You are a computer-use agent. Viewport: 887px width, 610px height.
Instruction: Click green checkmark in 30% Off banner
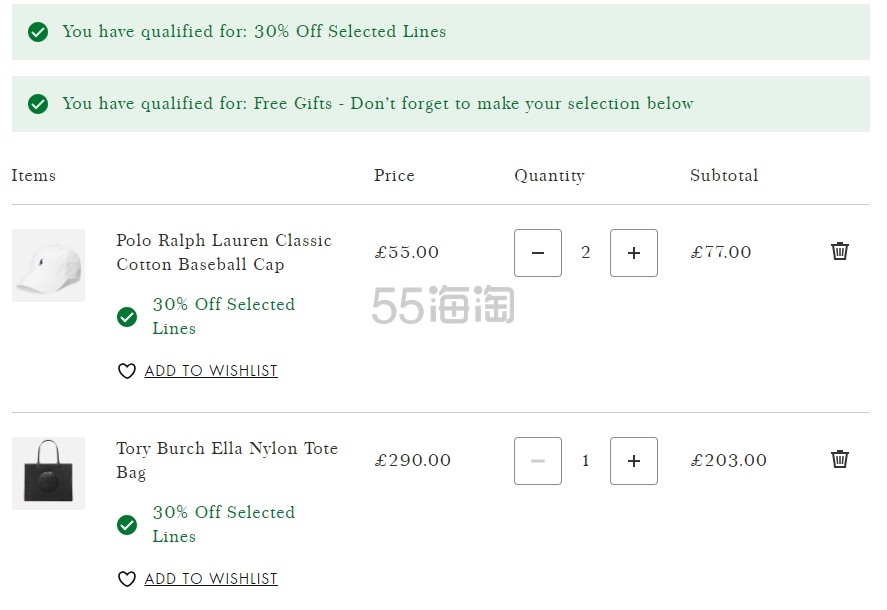coord(38,32)
